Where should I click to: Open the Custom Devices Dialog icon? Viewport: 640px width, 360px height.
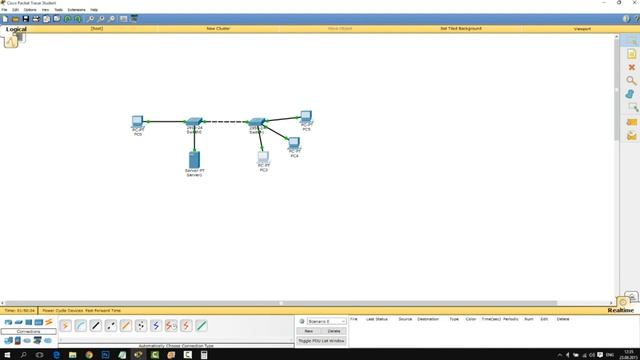point(134,19)
